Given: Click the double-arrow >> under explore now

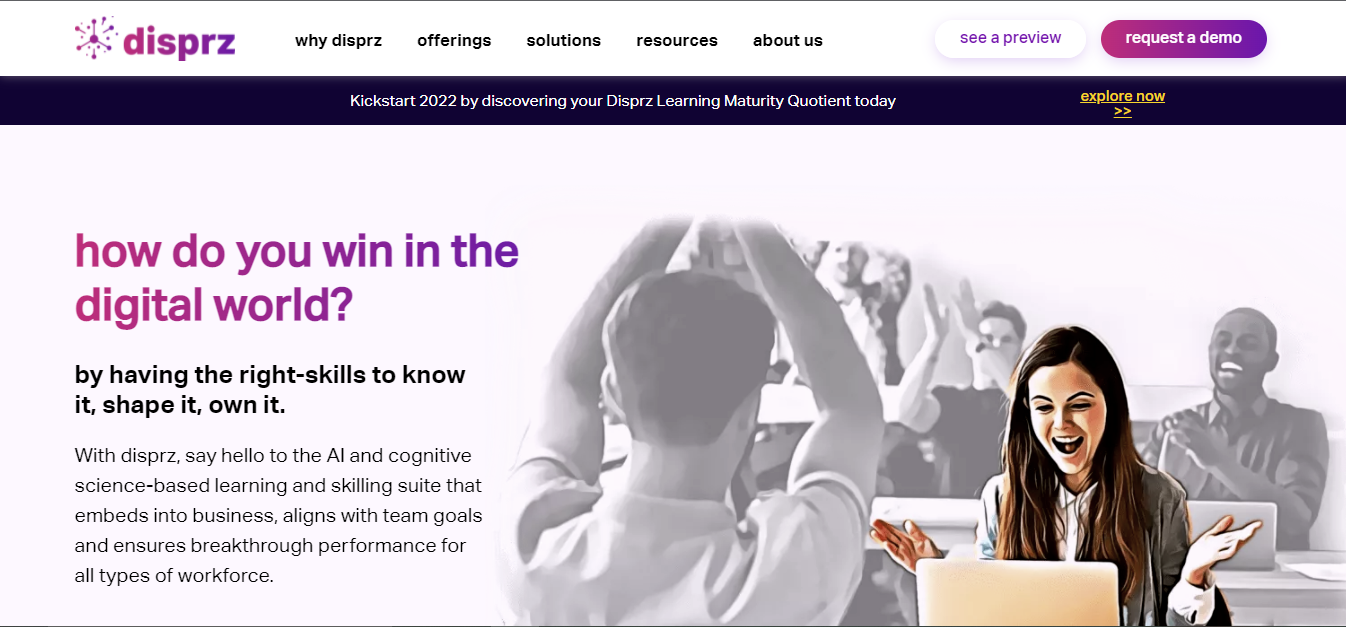Looking at the screenshot, I should 1122,111.
